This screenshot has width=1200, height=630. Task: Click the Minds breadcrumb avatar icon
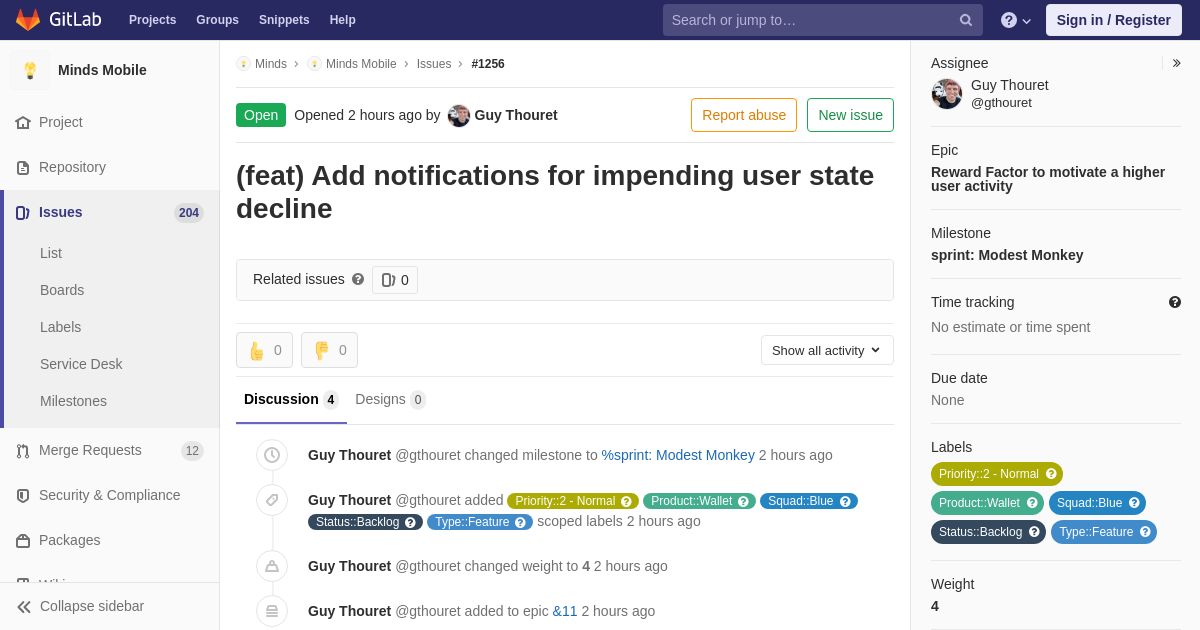tap(243, 63)
